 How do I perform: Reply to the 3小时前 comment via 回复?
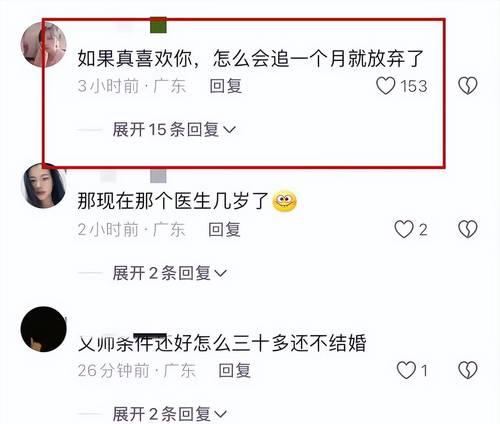[x=226, y=86]
